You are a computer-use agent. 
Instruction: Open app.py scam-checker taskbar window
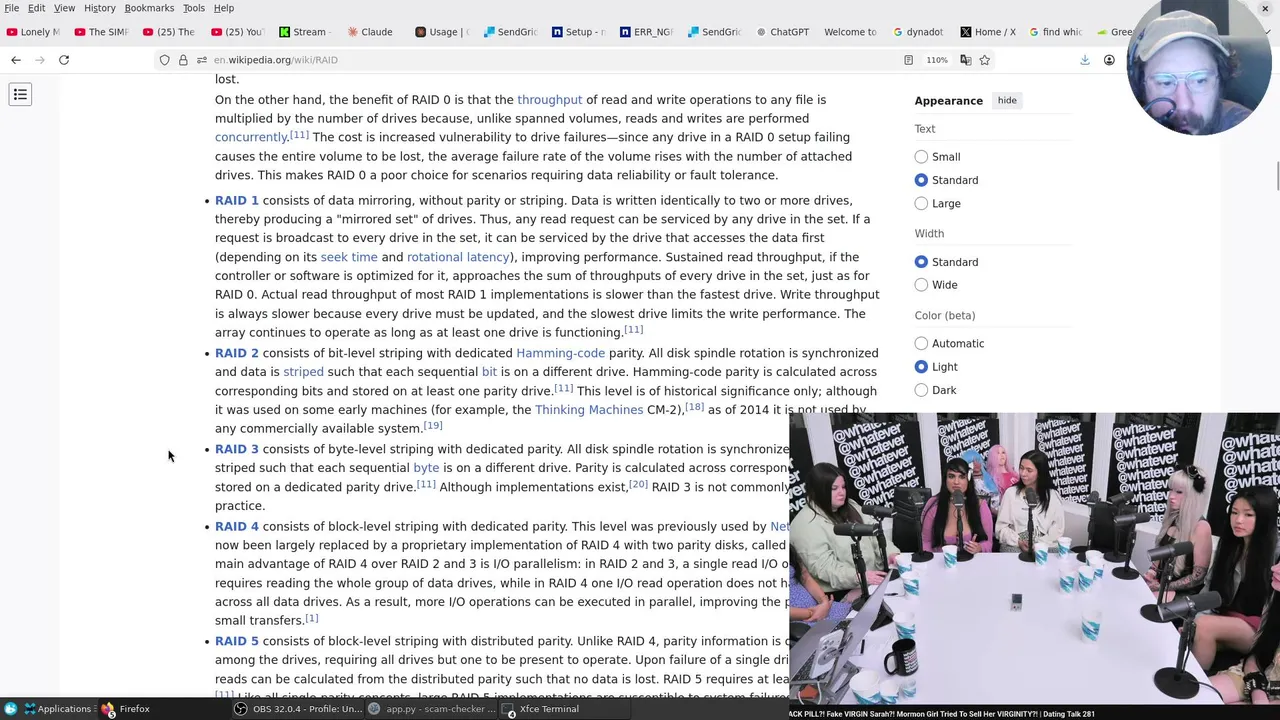[x=432, y=709]
